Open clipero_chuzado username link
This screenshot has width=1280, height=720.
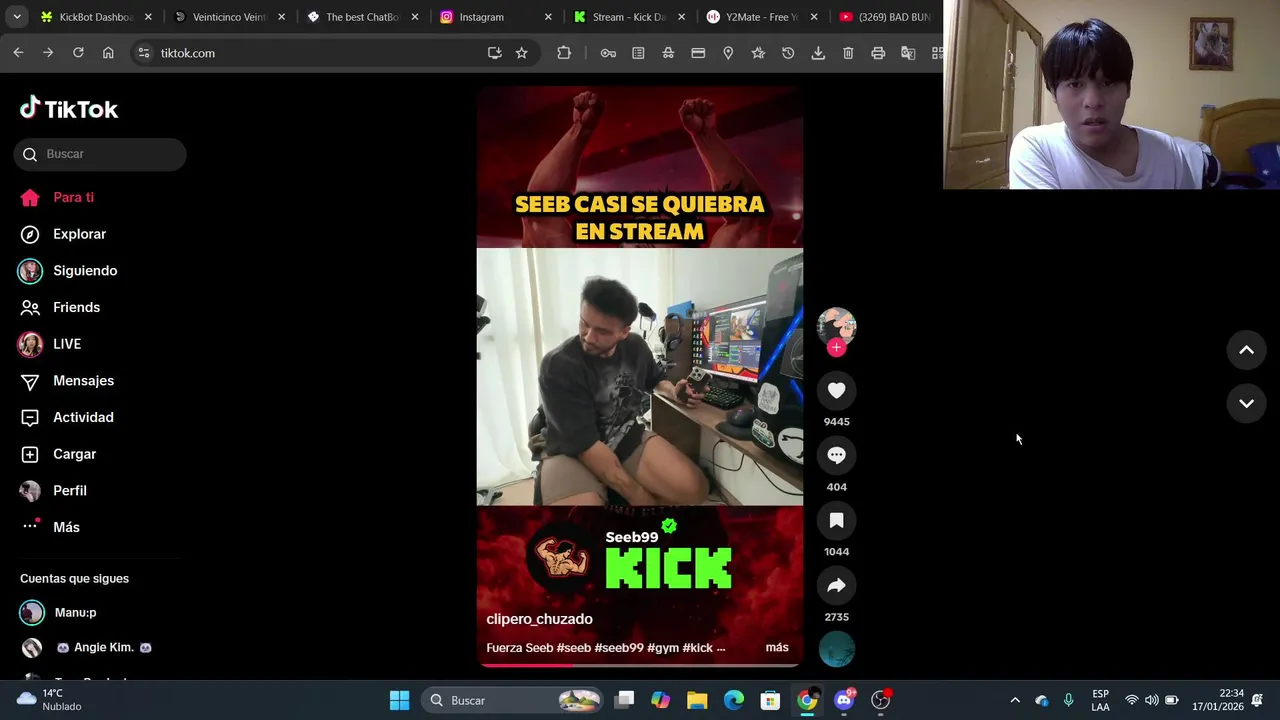click(x=539, y=619)
